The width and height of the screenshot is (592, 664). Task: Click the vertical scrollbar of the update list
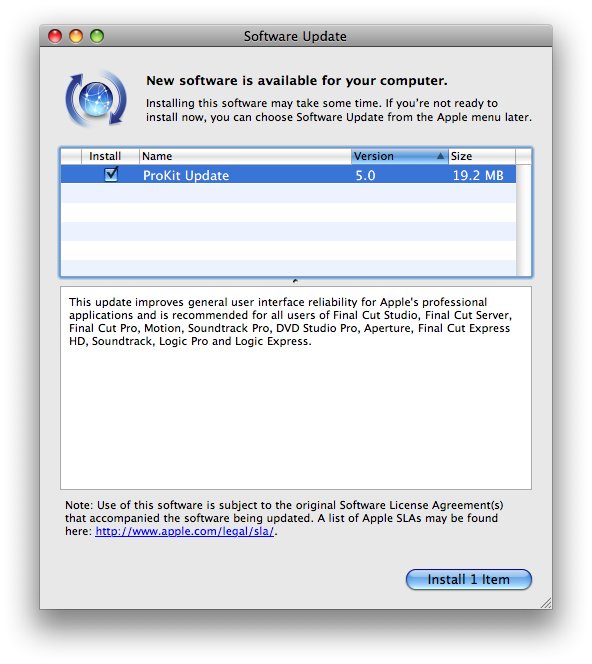coord(523,220)
